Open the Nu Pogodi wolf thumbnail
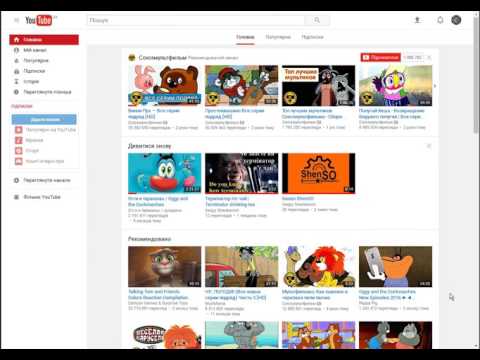This screenshot has width=480, height=360. tap(241, 267)
